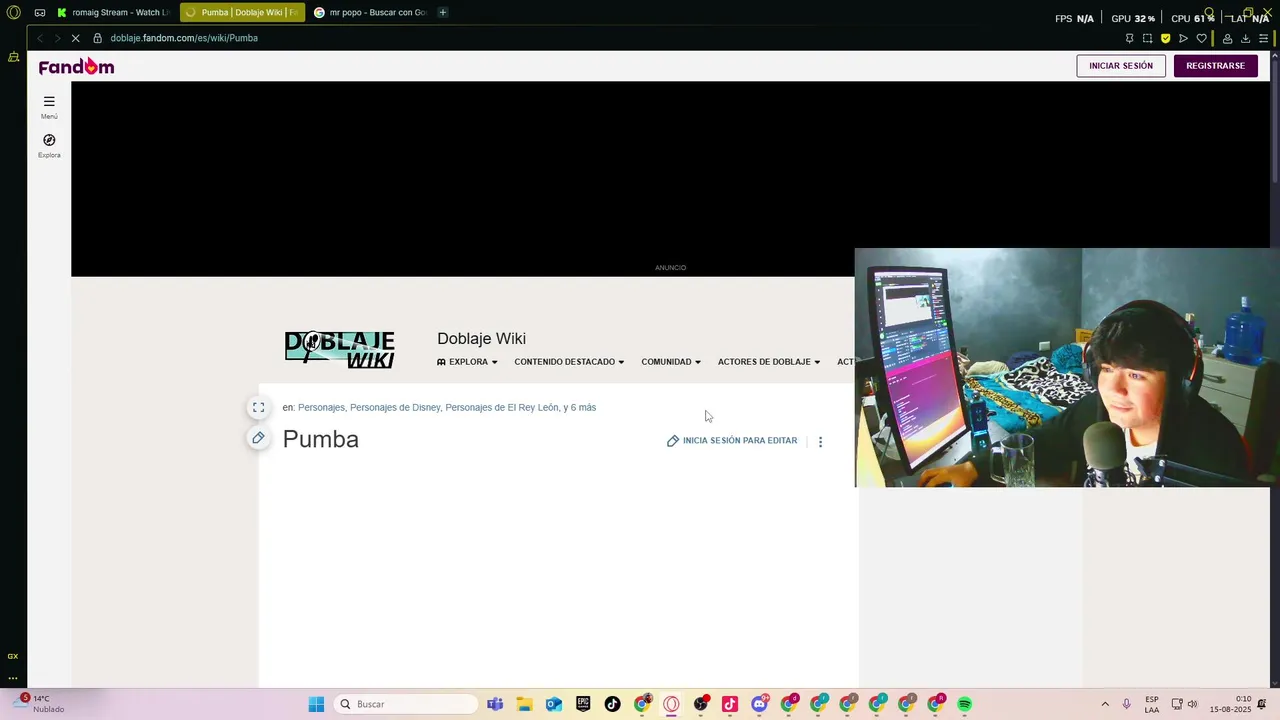Viewport: 1280px width, 720px height.
Task: Go back using the browser back arrow
Action: pos(40,38)
